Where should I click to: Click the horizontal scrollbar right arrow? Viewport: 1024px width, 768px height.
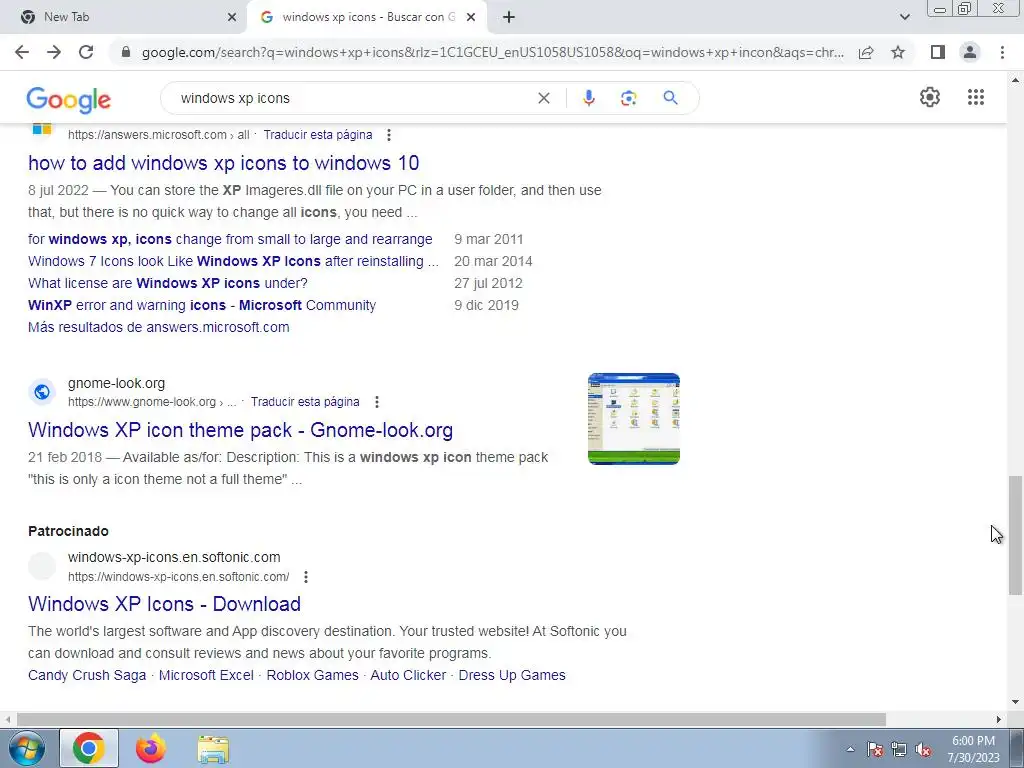coord(999,720)
